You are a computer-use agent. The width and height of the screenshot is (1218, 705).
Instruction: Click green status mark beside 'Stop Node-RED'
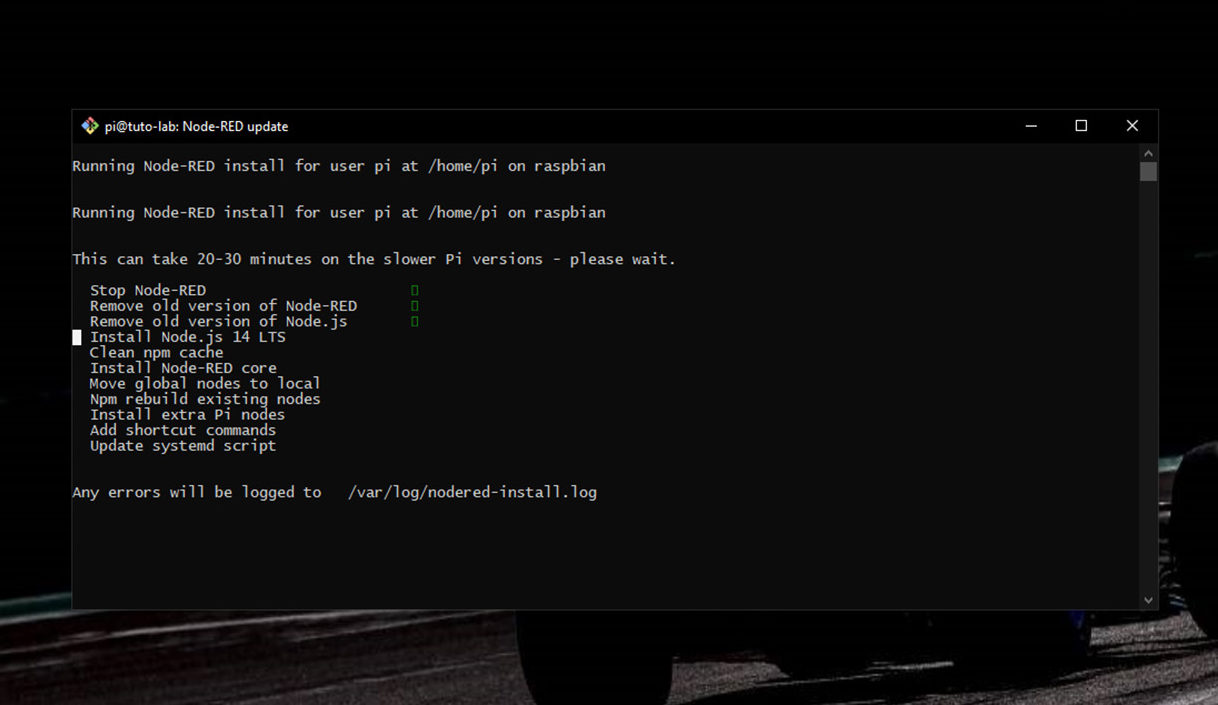415,290
